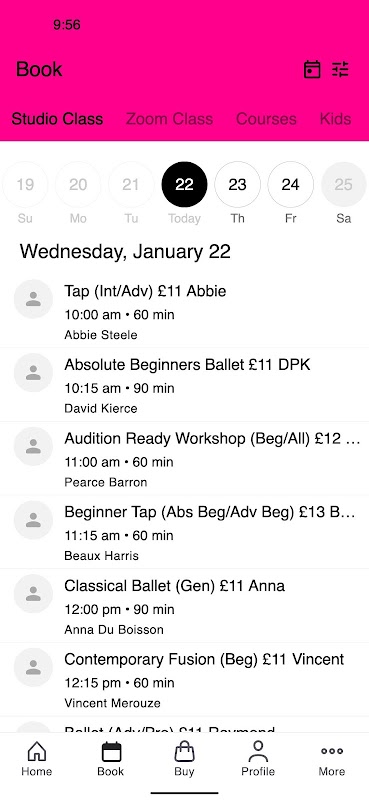
Task: Open the filter sliders icon
Action: 340,69
